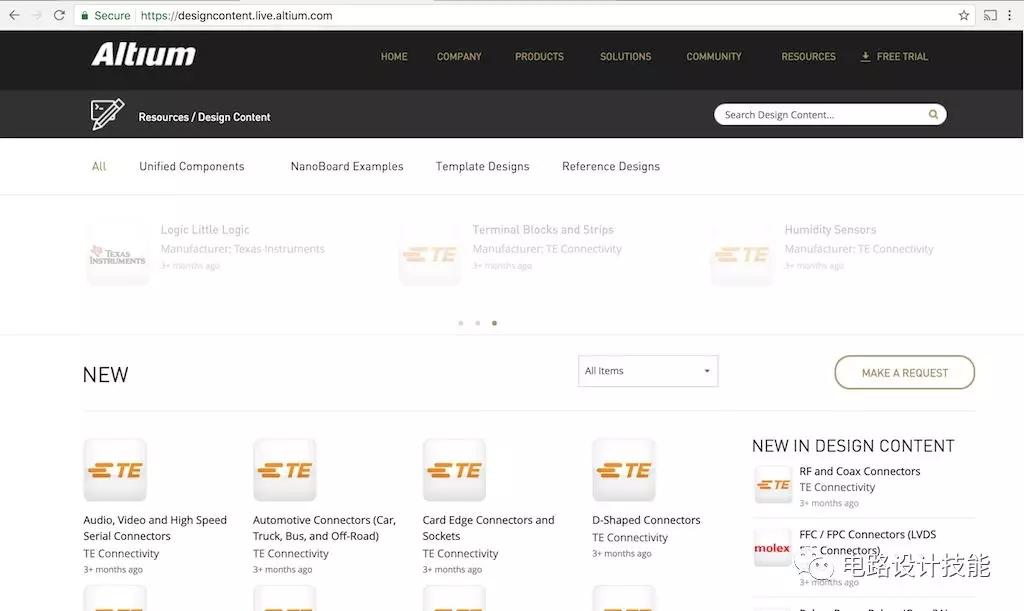Open FFC / FPC Connectors link
Image resolution: width=1024 pixels, height=611 pixels.
(867, 542)
